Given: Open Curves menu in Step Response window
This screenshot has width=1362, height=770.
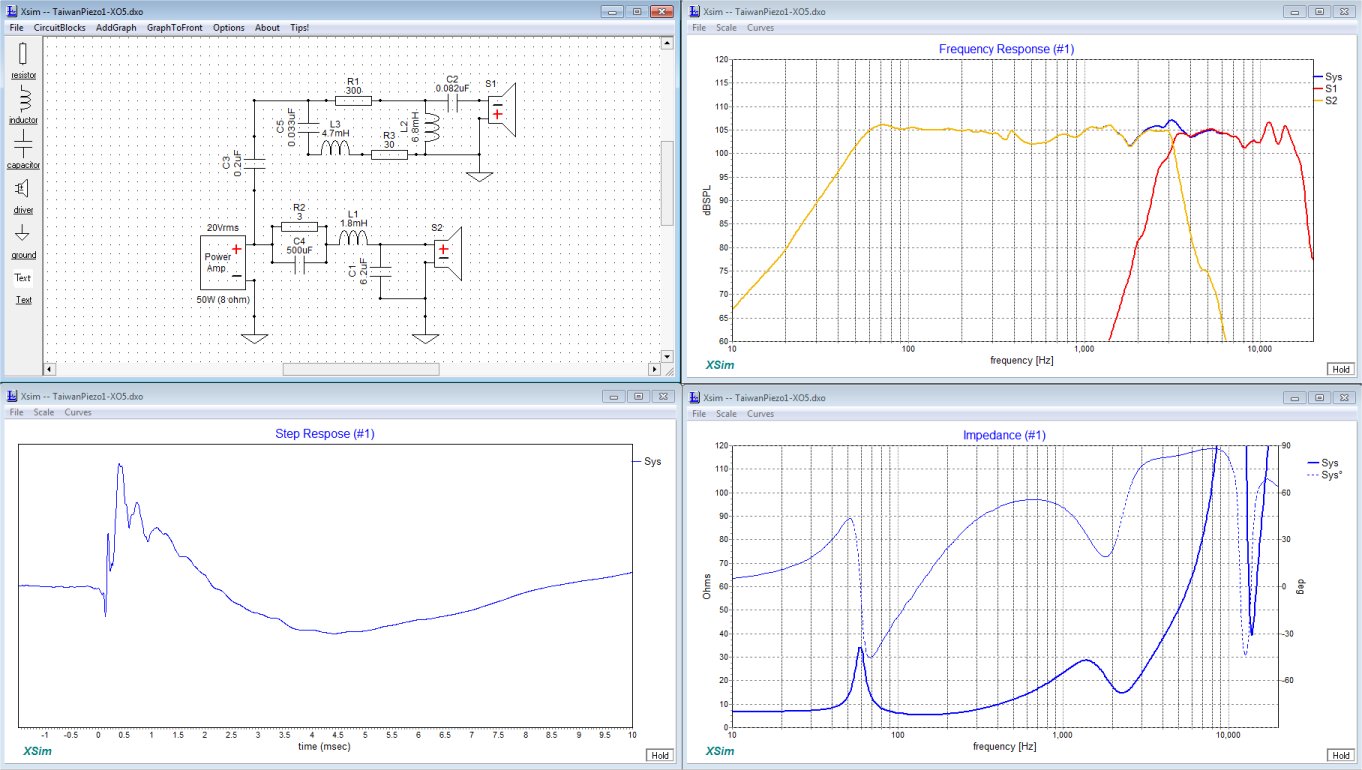Looking at the screenshot, I should 78,413.
